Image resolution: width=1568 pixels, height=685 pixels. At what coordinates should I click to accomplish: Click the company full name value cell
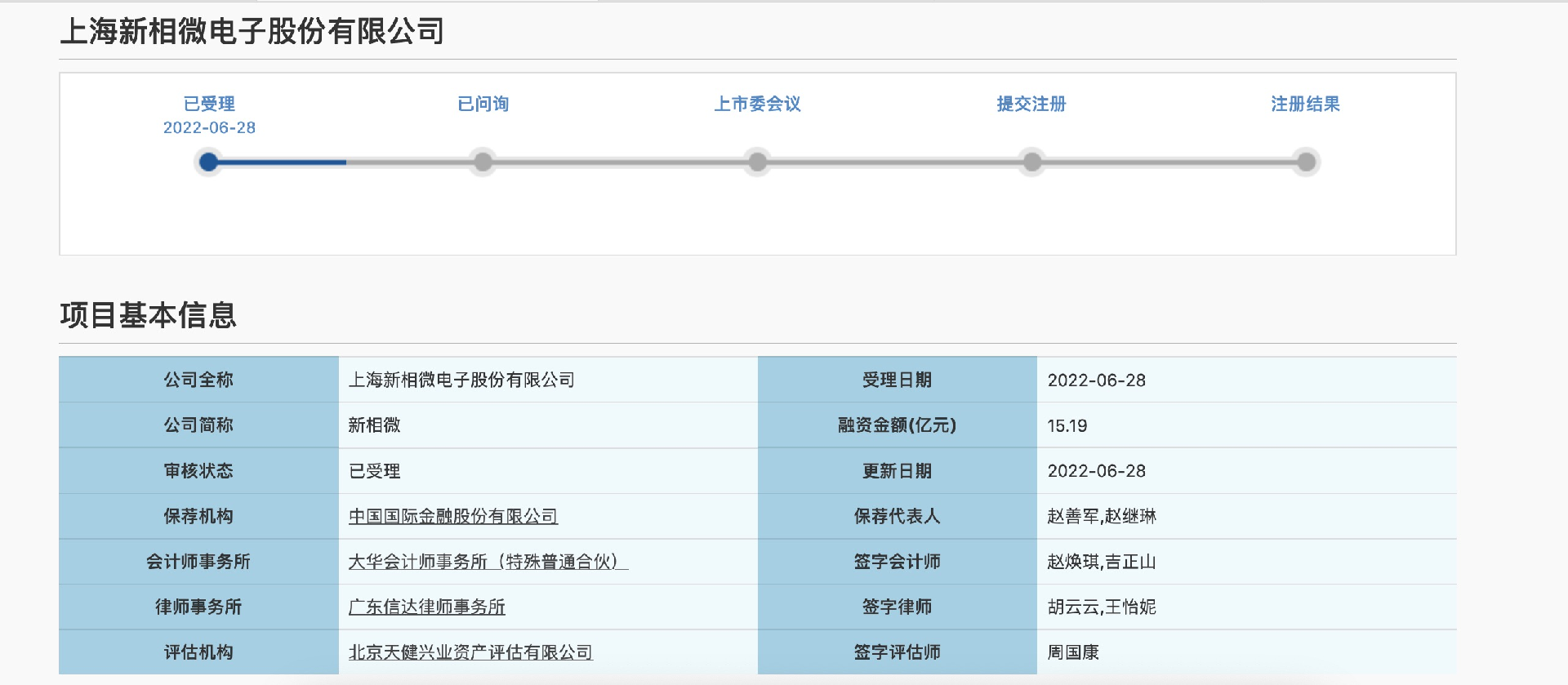click(x=548, y=380)
